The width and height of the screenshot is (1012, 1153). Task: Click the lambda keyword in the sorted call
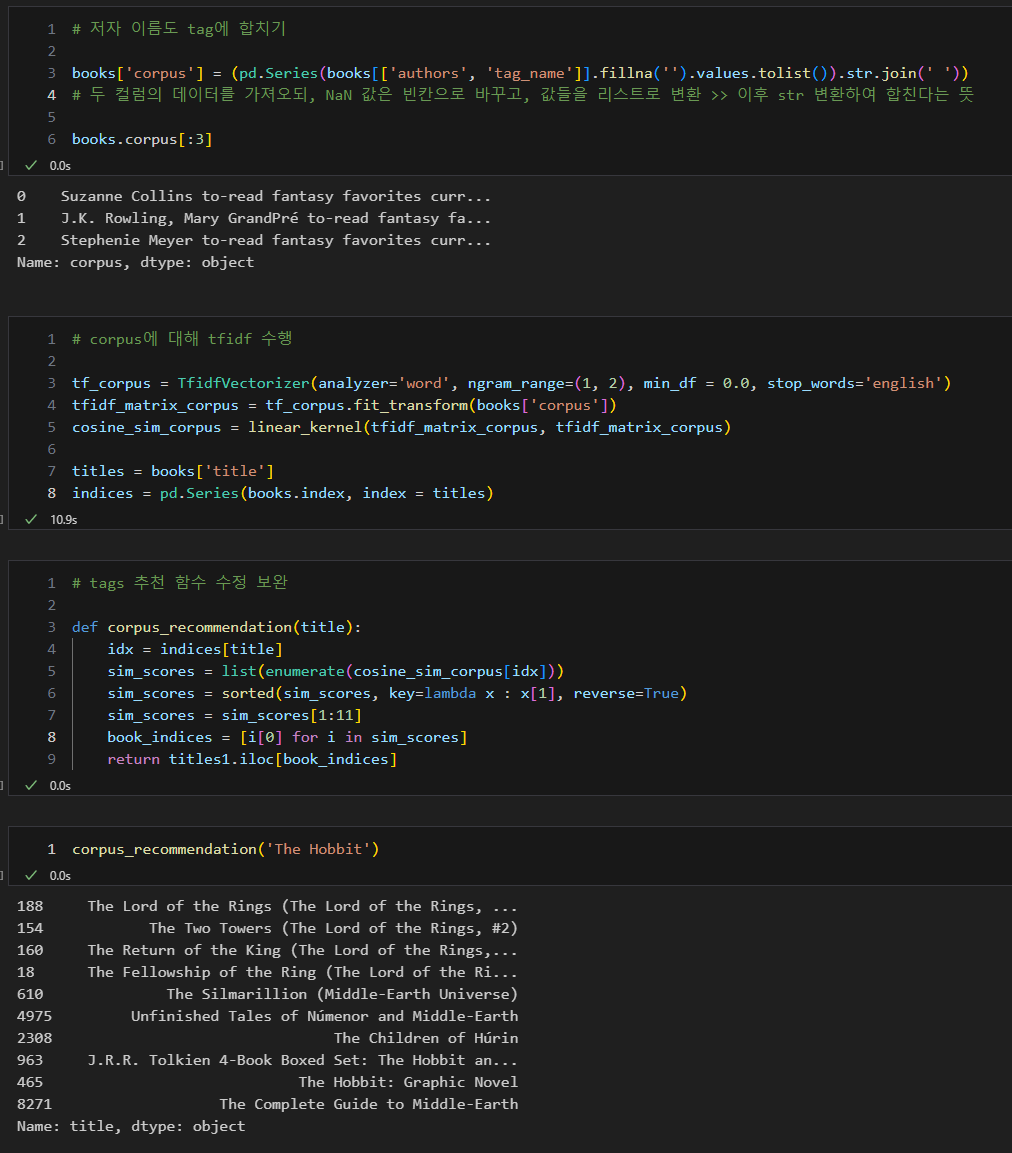(450, 693)
